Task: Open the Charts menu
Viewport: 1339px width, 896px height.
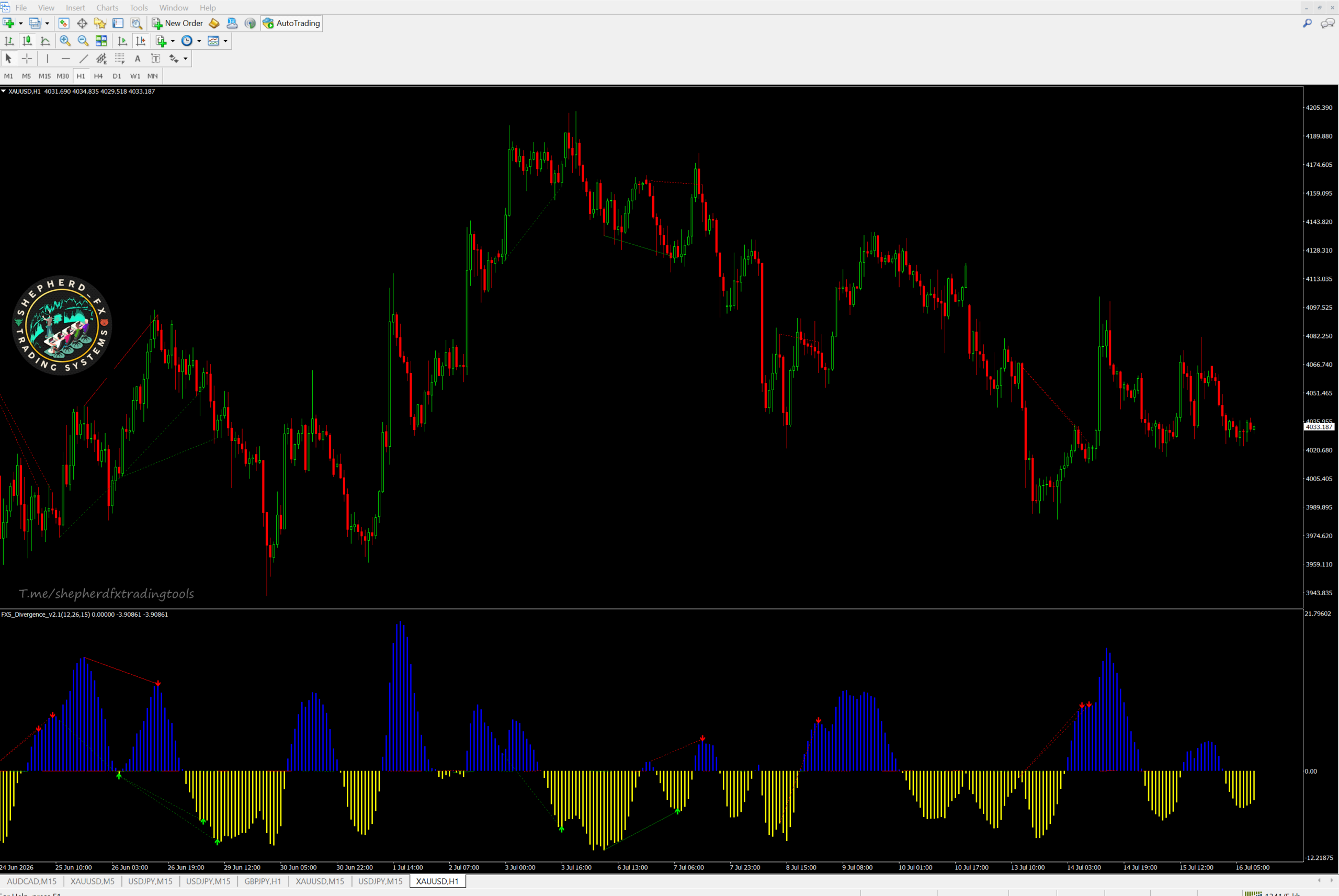Action: [107, 7]
